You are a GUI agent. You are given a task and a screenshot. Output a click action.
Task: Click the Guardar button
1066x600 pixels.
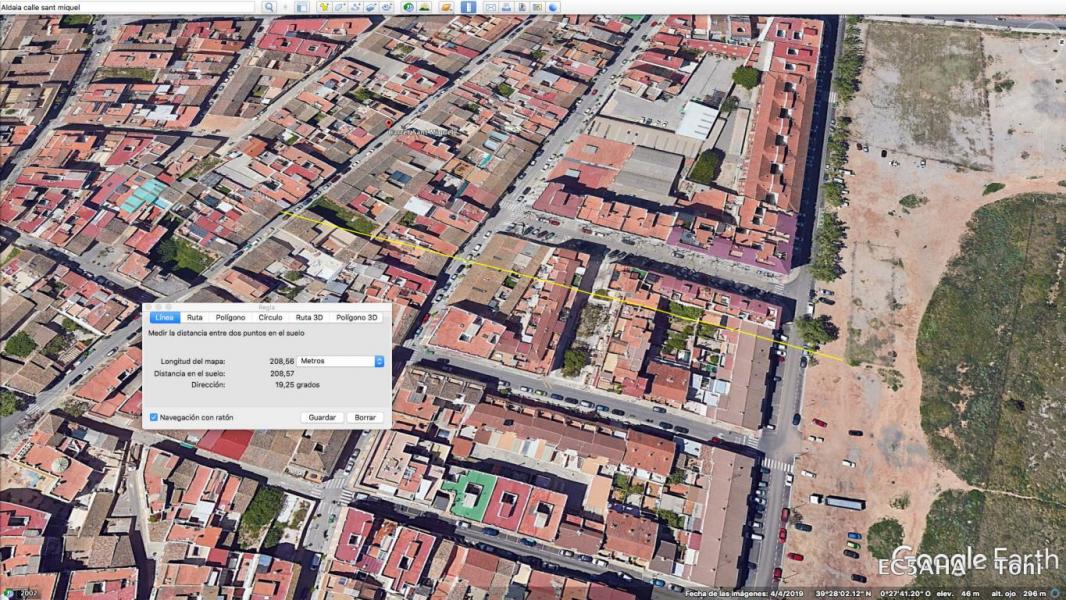click(x=322, y=417)
